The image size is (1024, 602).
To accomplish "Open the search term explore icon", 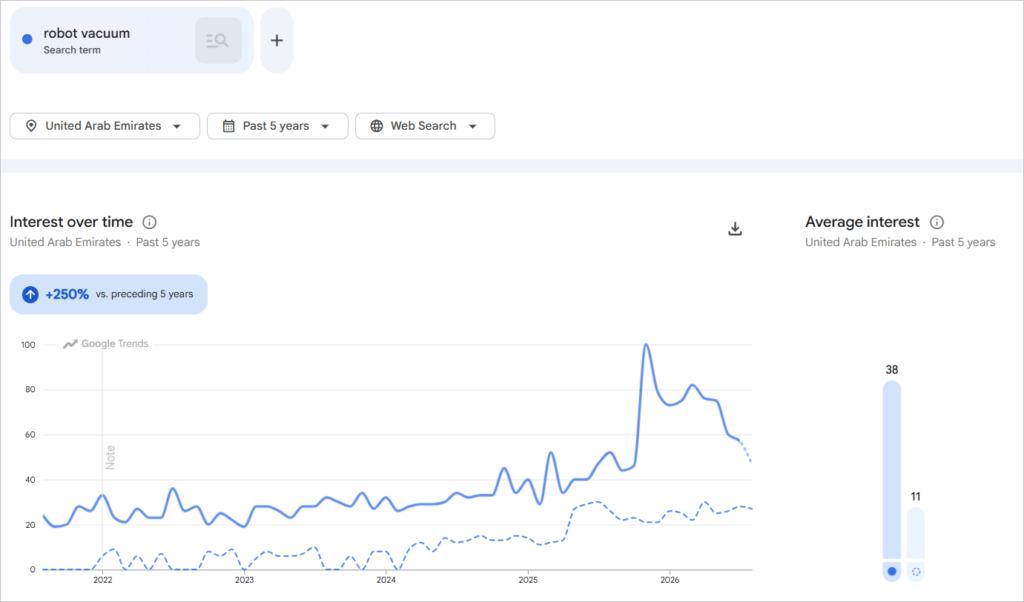I will pyautogui.click(x=218, y=40).
